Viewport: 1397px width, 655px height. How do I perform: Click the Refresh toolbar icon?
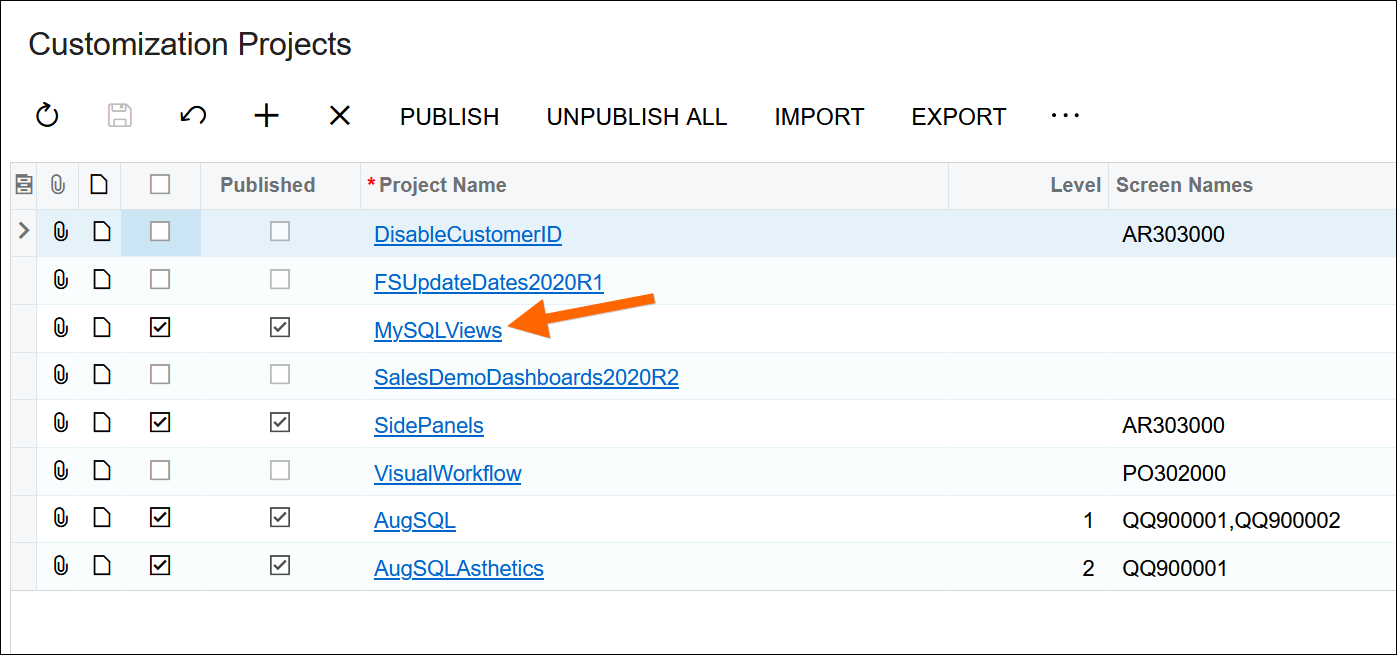pyautogui.click(x=47, y=115)
